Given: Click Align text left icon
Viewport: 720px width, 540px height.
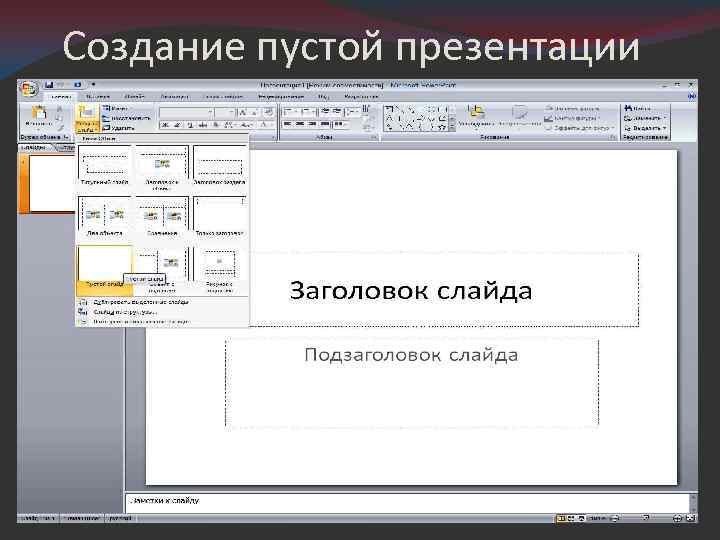Looking at the screenshot, I should (288, 124).
